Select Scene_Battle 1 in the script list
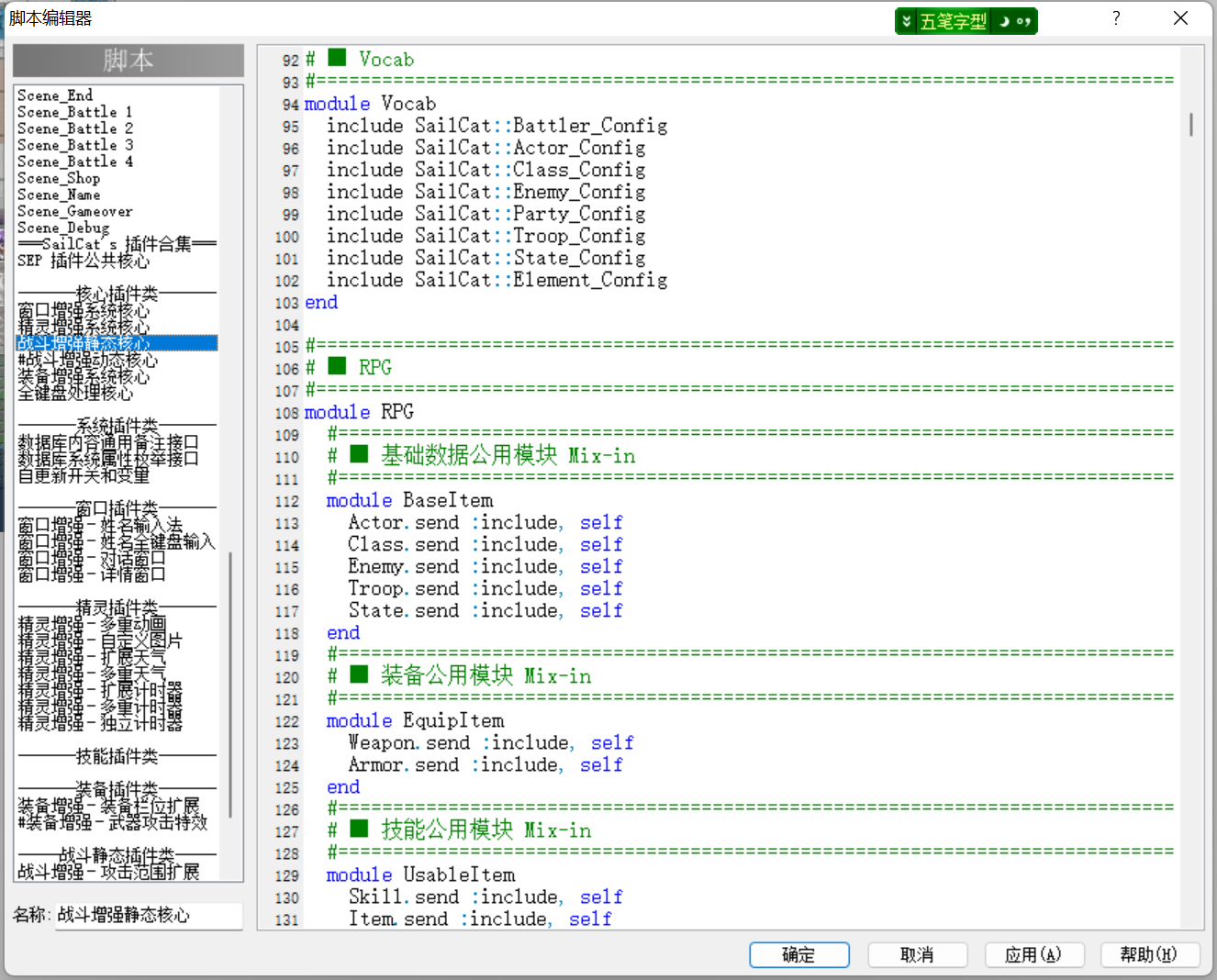Screen dimensions: 1217x980 [75, 112]
